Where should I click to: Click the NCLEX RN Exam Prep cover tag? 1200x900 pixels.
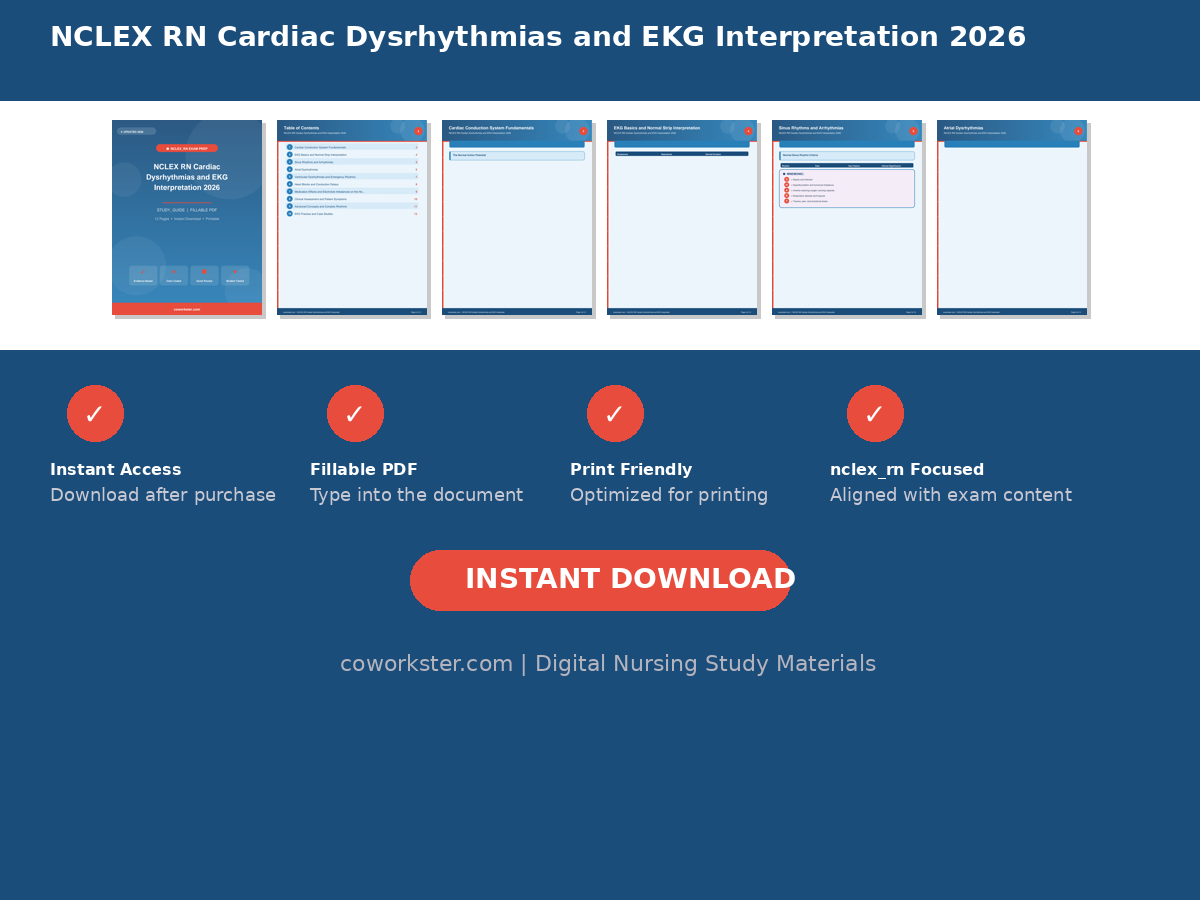tap(187, 148)
